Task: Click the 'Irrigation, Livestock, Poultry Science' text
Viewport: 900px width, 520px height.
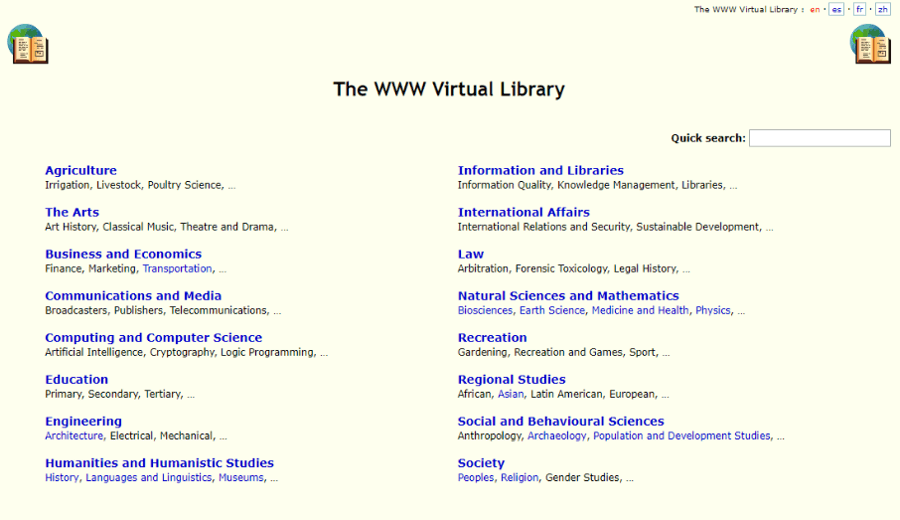Action: point(133,185)
